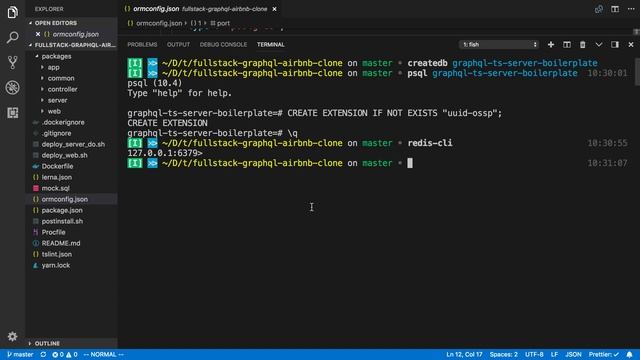Viewport: 640px width, 360px height.
Task: Close the ormconfig.json editor tab
Action: tap(274, 9)
